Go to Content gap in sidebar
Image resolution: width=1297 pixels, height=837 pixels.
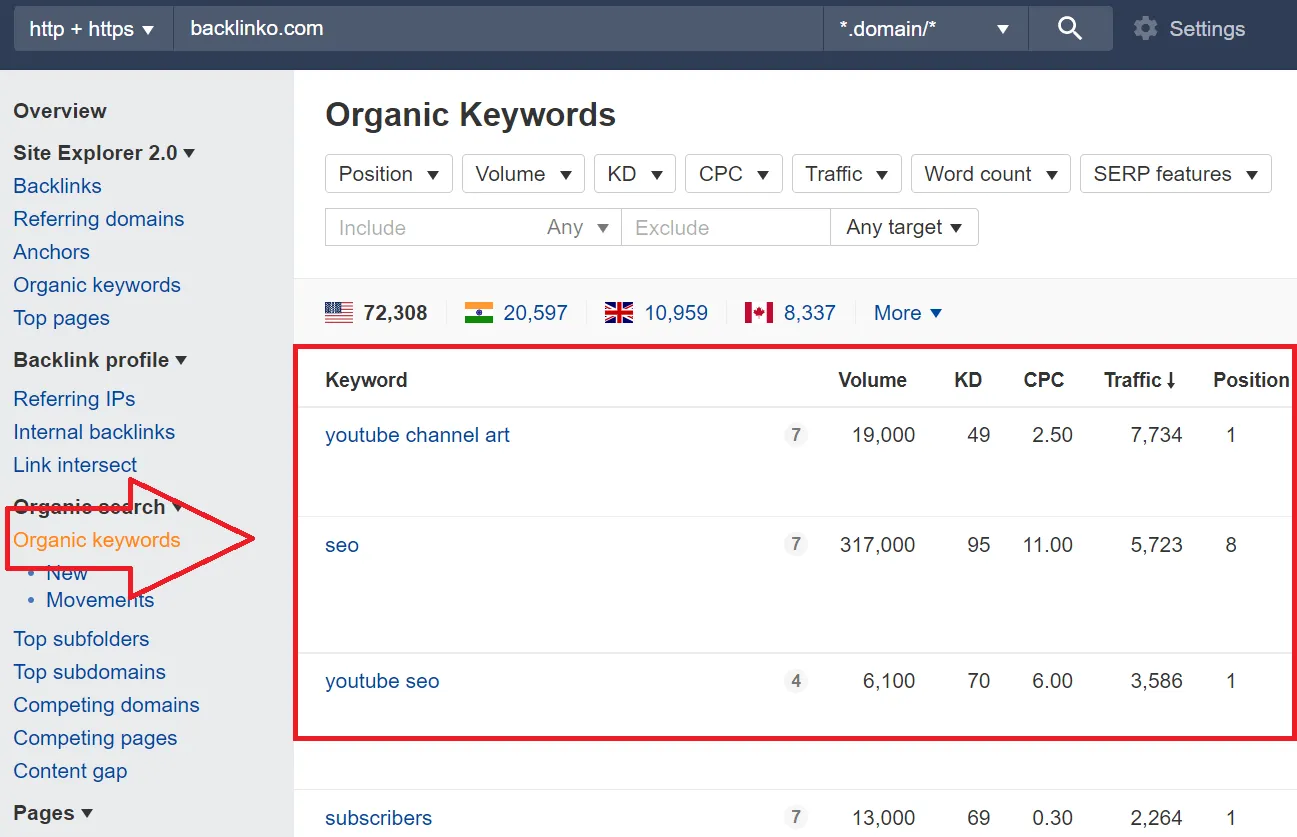pos(70,771)
